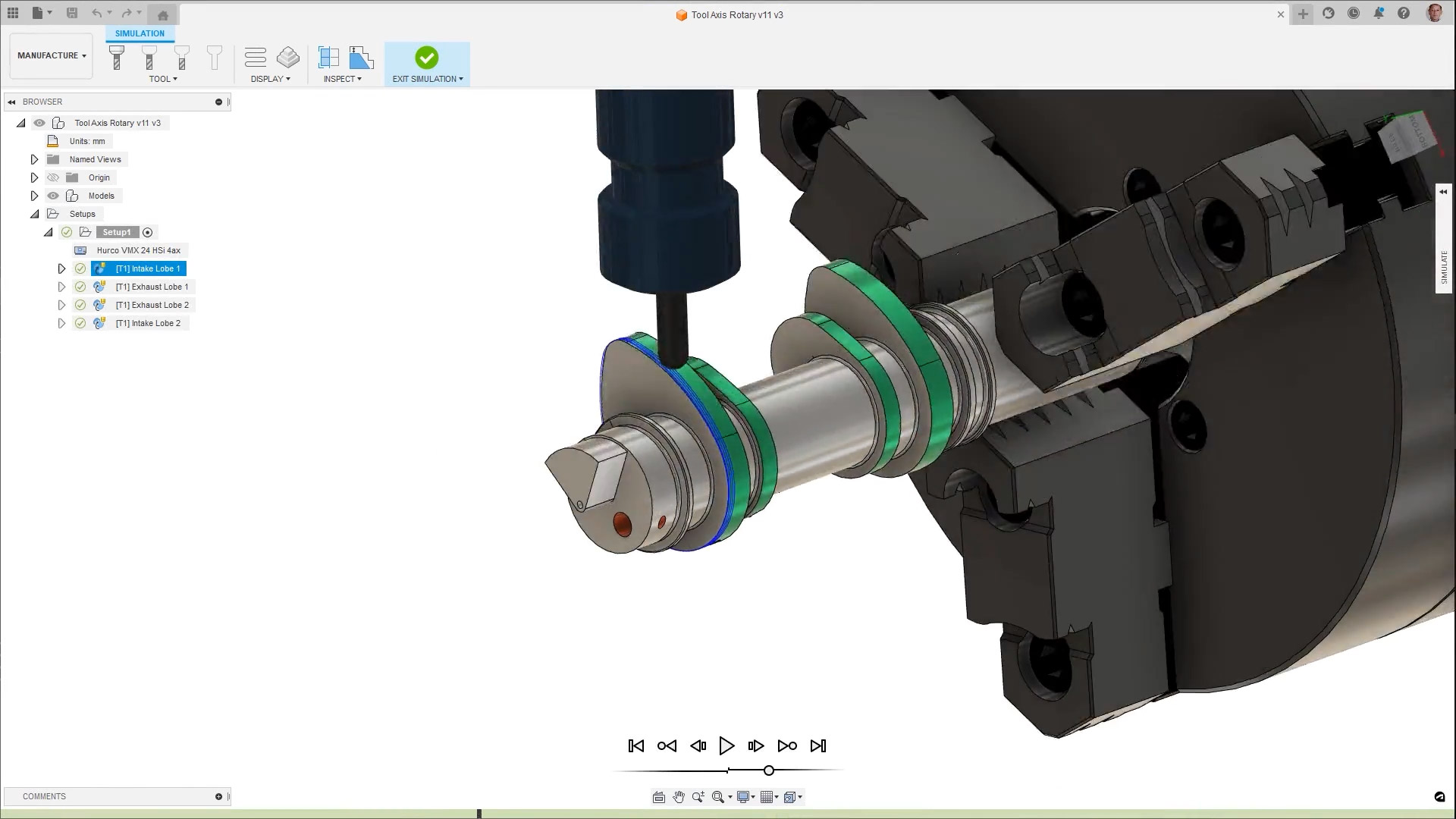Expand the Comments panel
1456x819 pixels.
coord(218,796)
